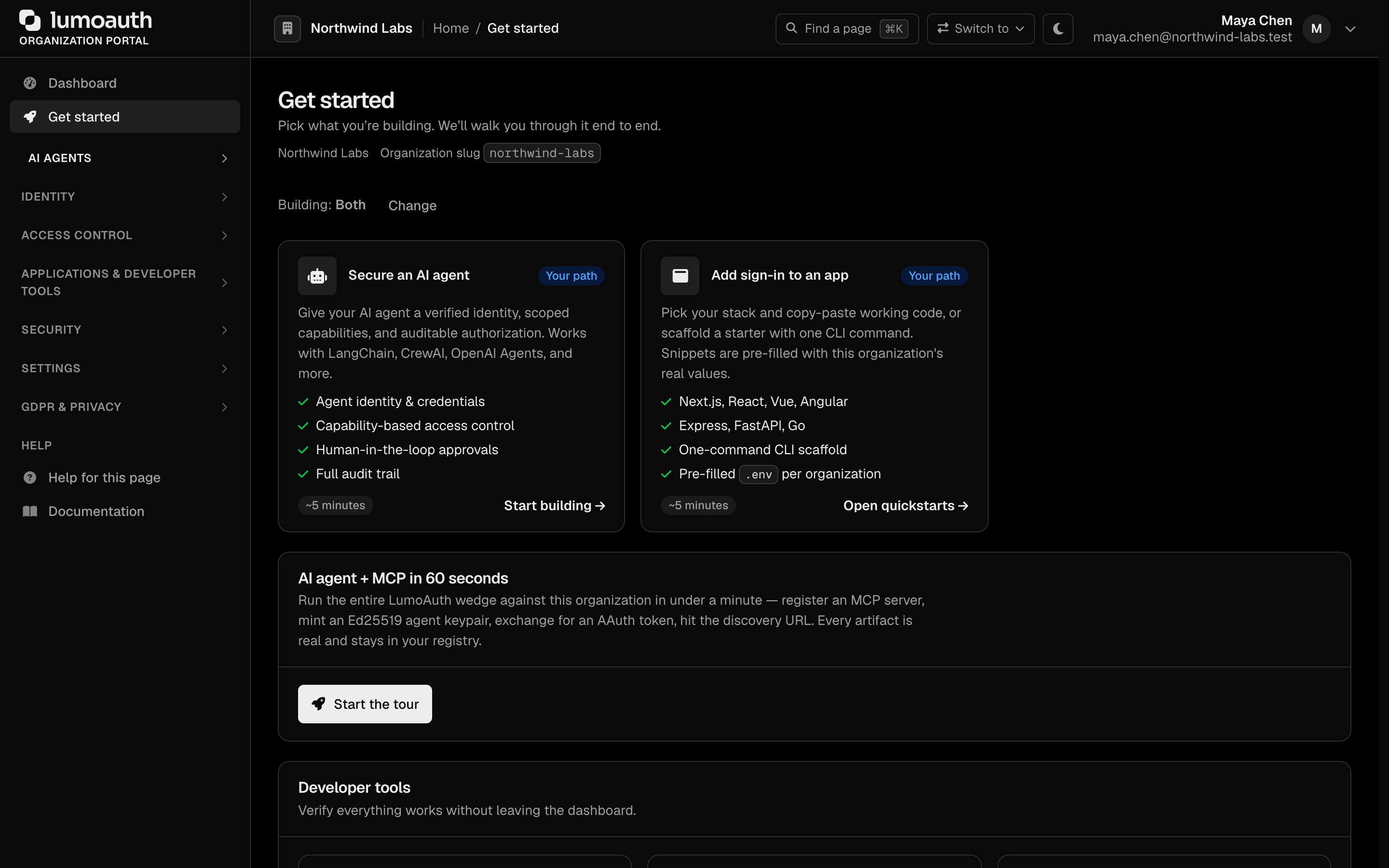Click the Northwind Labs name in header
This screenshot has width=1389, height=868.
(x=361, y=28)
